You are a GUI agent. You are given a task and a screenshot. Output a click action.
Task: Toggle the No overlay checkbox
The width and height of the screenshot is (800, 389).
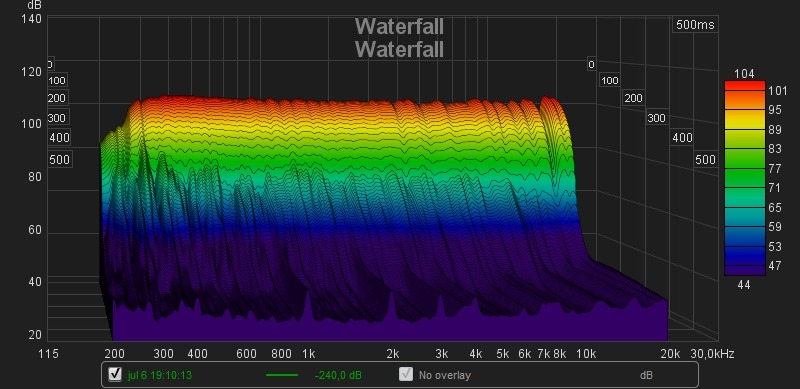(406, 375)
